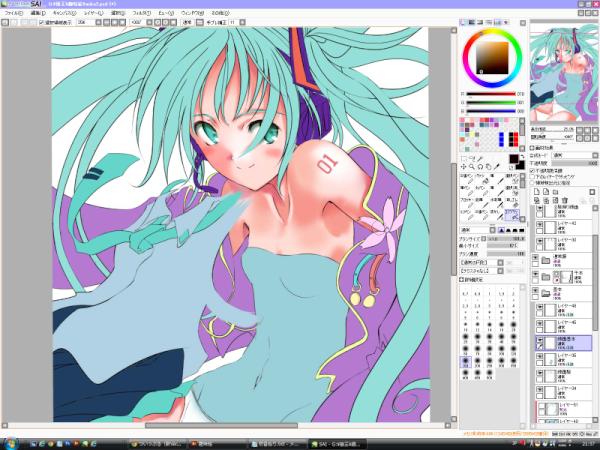This screenshot has width=600, height=450.
Task: Create a new normal layer
Action: tap(537, 192)
